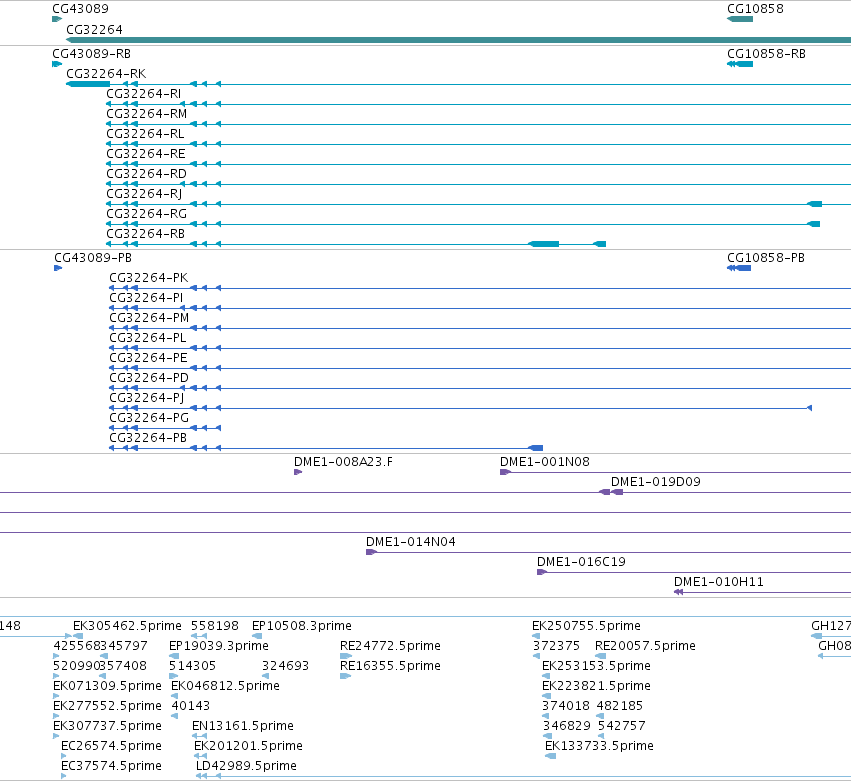Select protein label CG32264-PE
851x781 pixels.
148,358
